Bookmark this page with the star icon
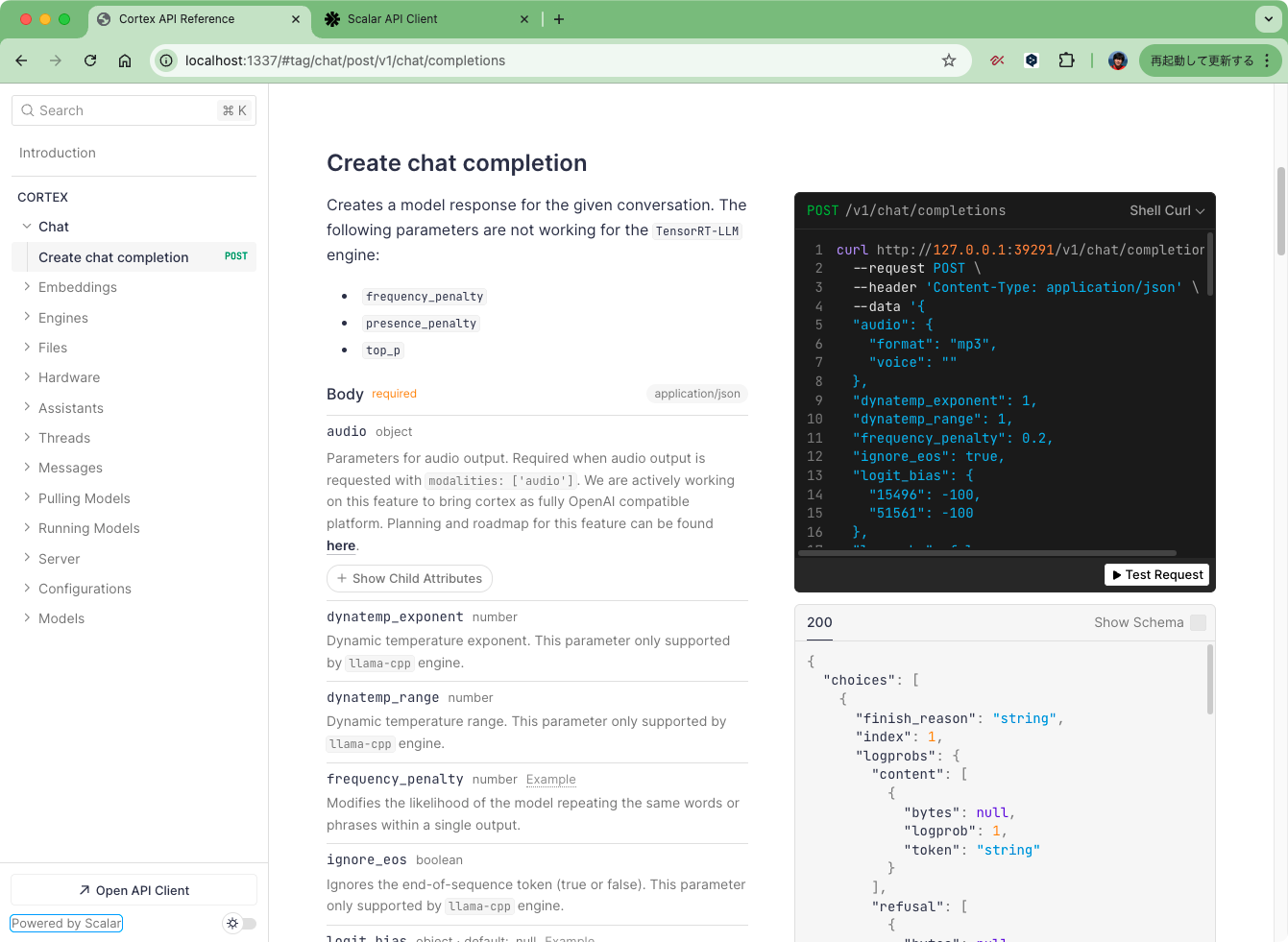Viewport: 1288px width, 942px height. tap(949, 60)
